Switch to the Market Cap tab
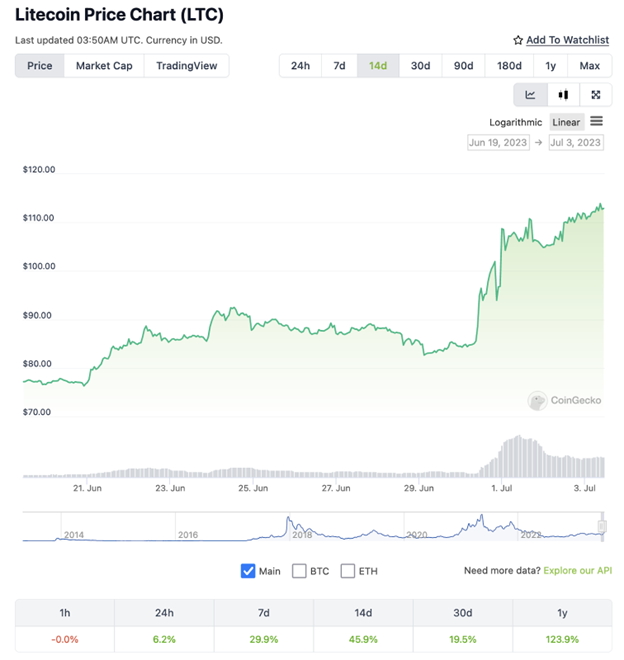The image size is (624, 660). [104, 66]
